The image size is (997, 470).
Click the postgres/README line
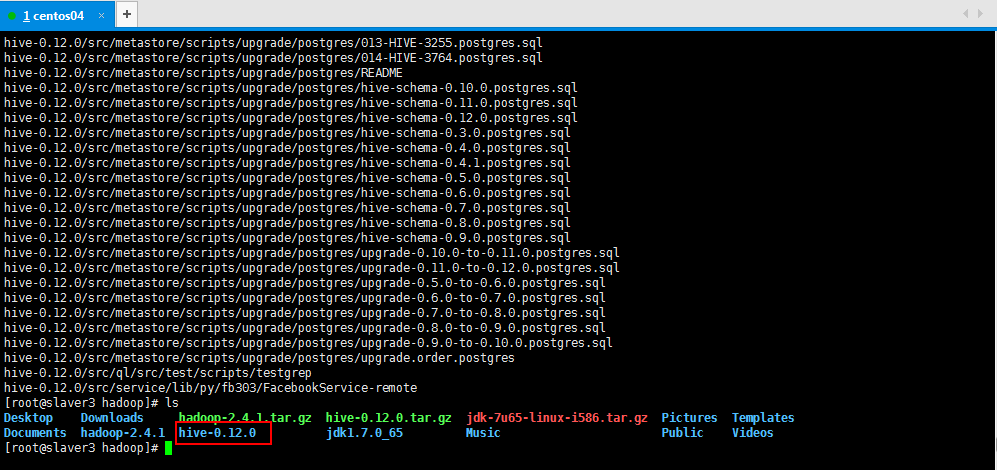click(203, 73)
